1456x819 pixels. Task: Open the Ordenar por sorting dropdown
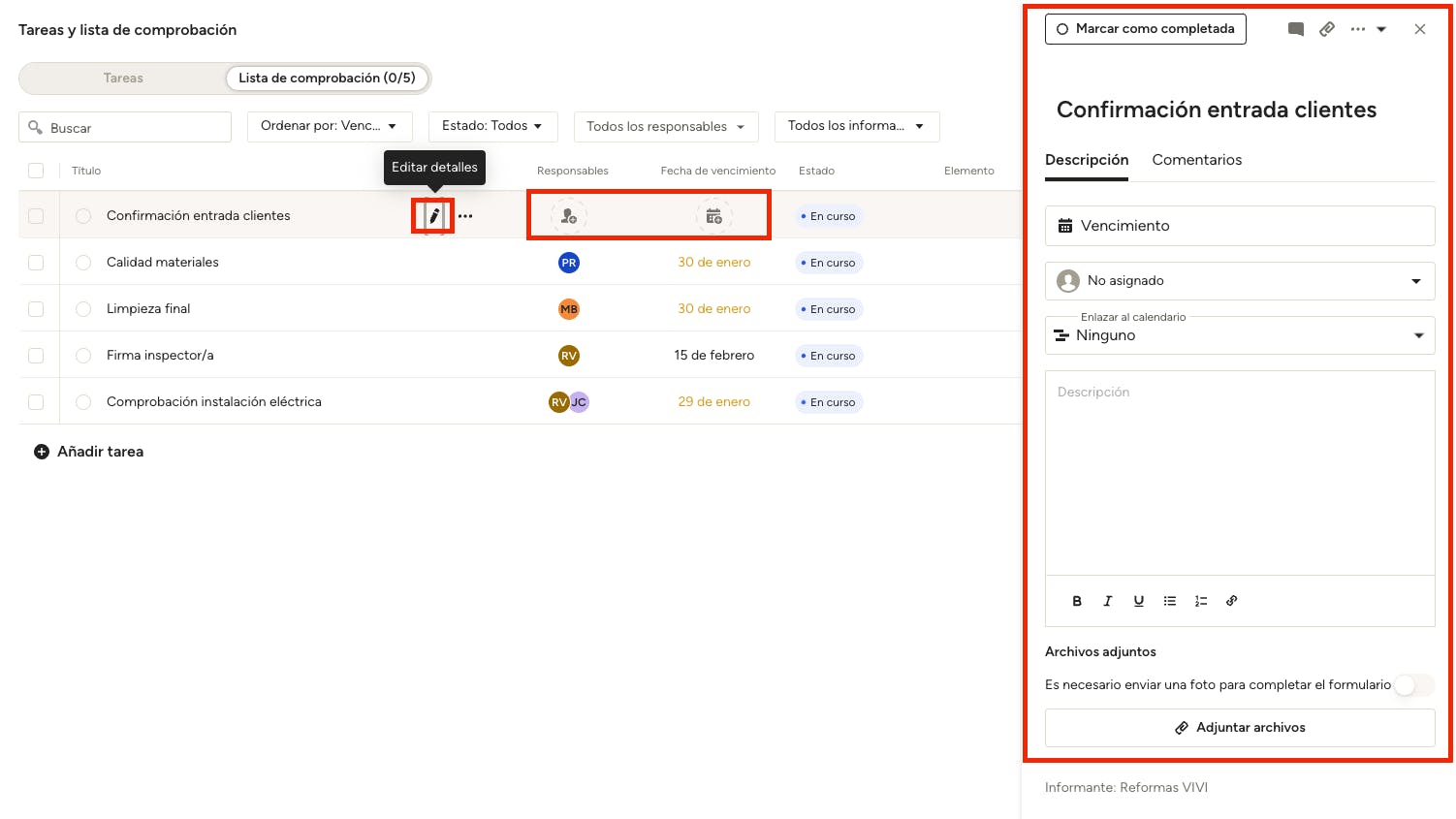(x=330, y=126)
